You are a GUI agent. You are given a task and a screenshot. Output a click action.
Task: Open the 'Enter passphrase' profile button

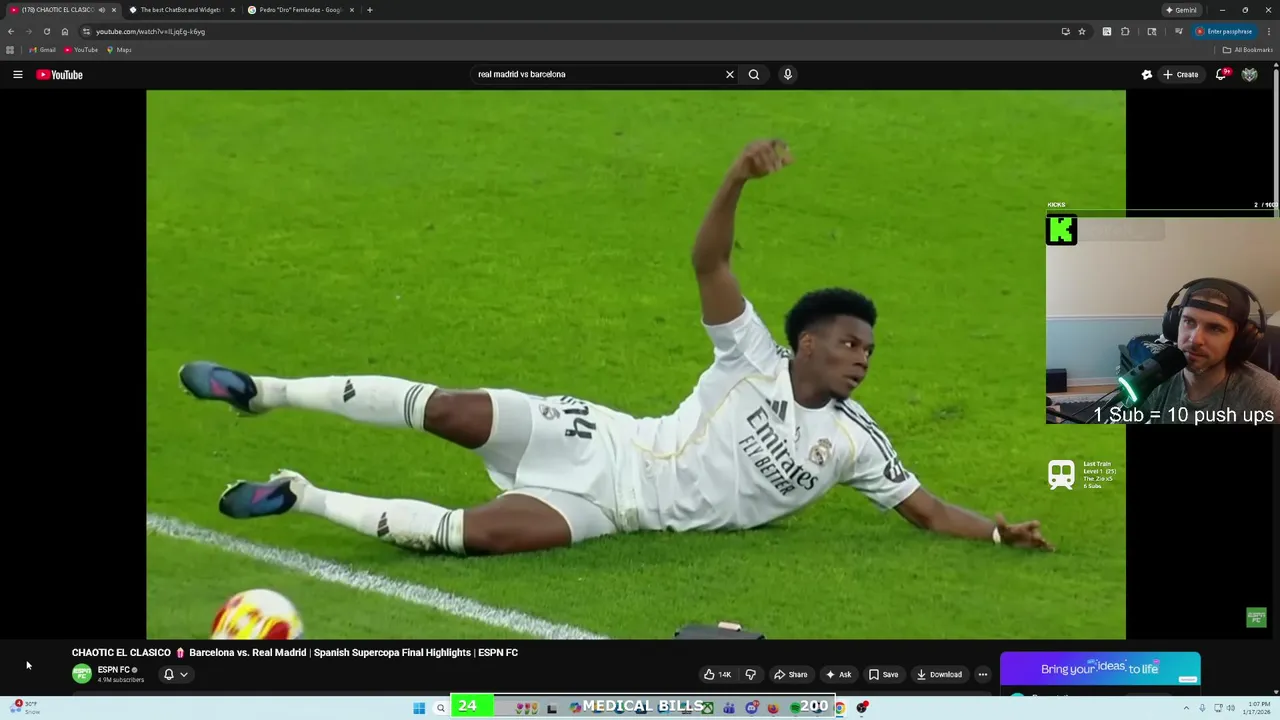coord(1224,31)
